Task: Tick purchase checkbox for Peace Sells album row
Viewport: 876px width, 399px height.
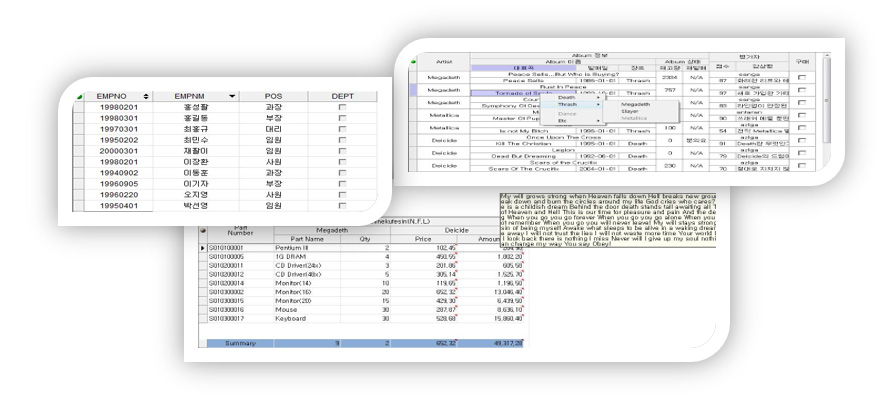Action: [802, 78]
